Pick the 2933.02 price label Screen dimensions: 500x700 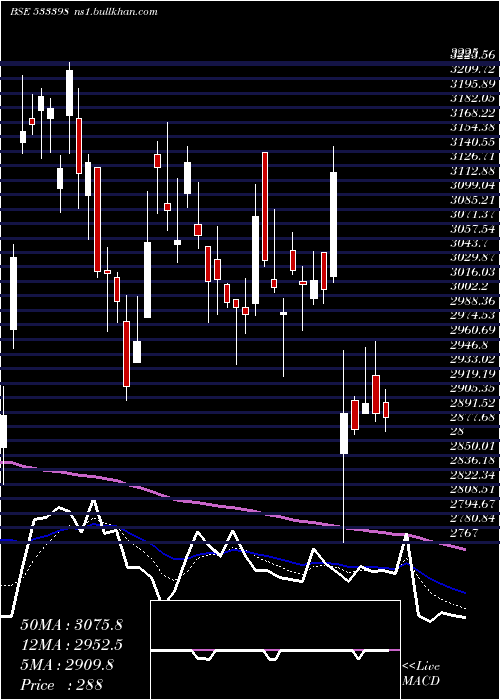(x=472, y=359)
